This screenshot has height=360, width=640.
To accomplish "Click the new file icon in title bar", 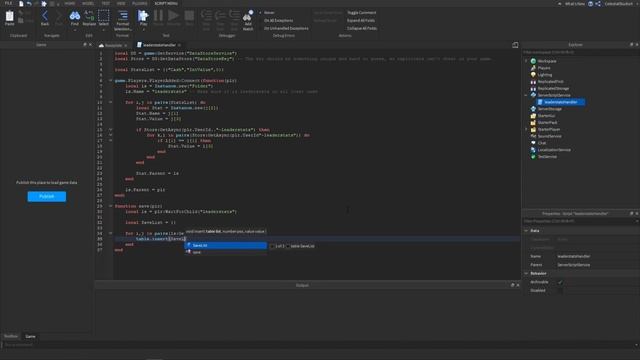I will pos(21,4).
